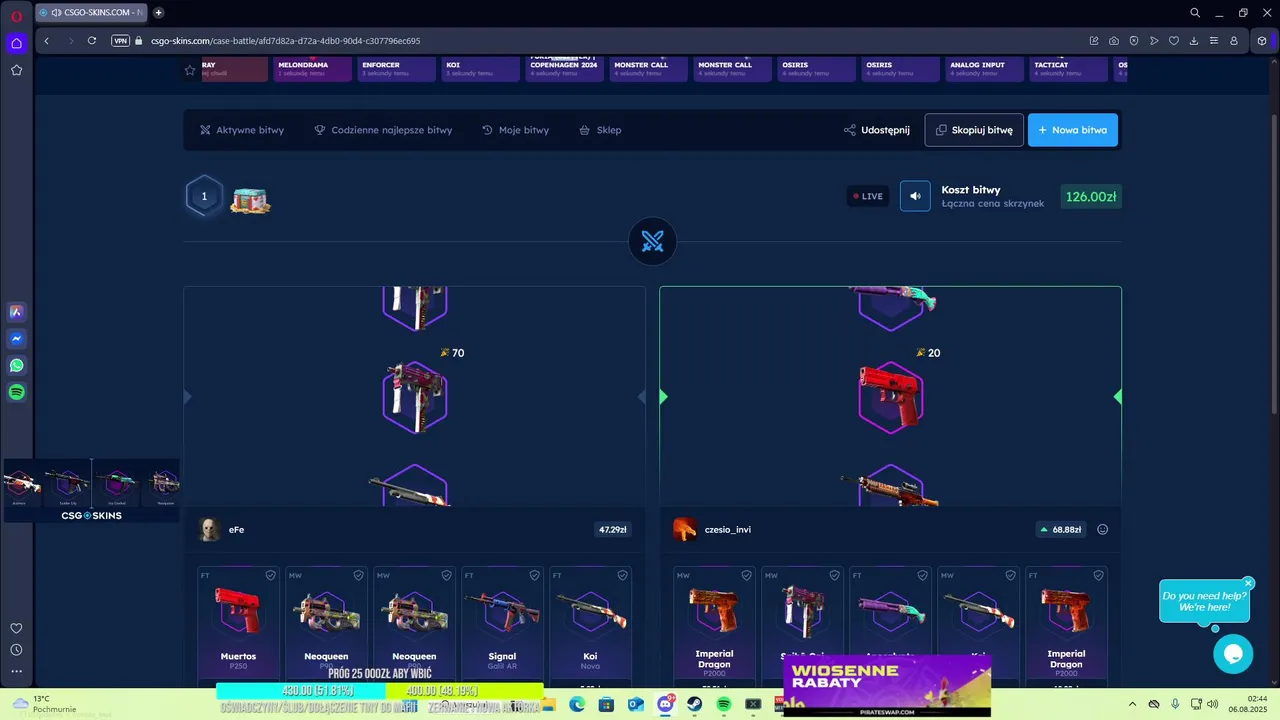Click the emoji reaction icon near 68.88zł
The width and height of the screenshot is (1280, 720).
[1102, 530]
